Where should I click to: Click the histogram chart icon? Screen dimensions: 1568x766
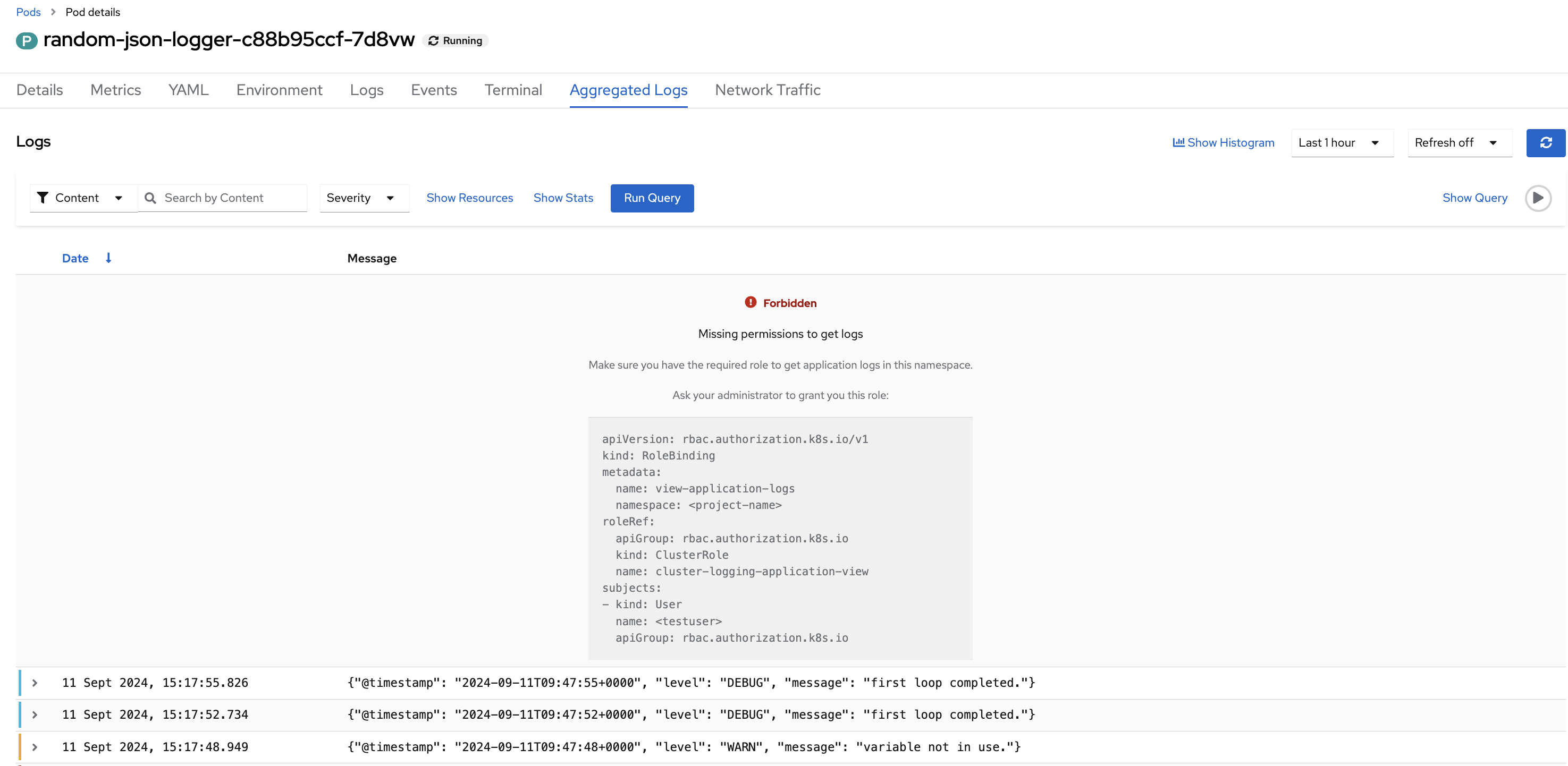click(x=1178, y=142)
